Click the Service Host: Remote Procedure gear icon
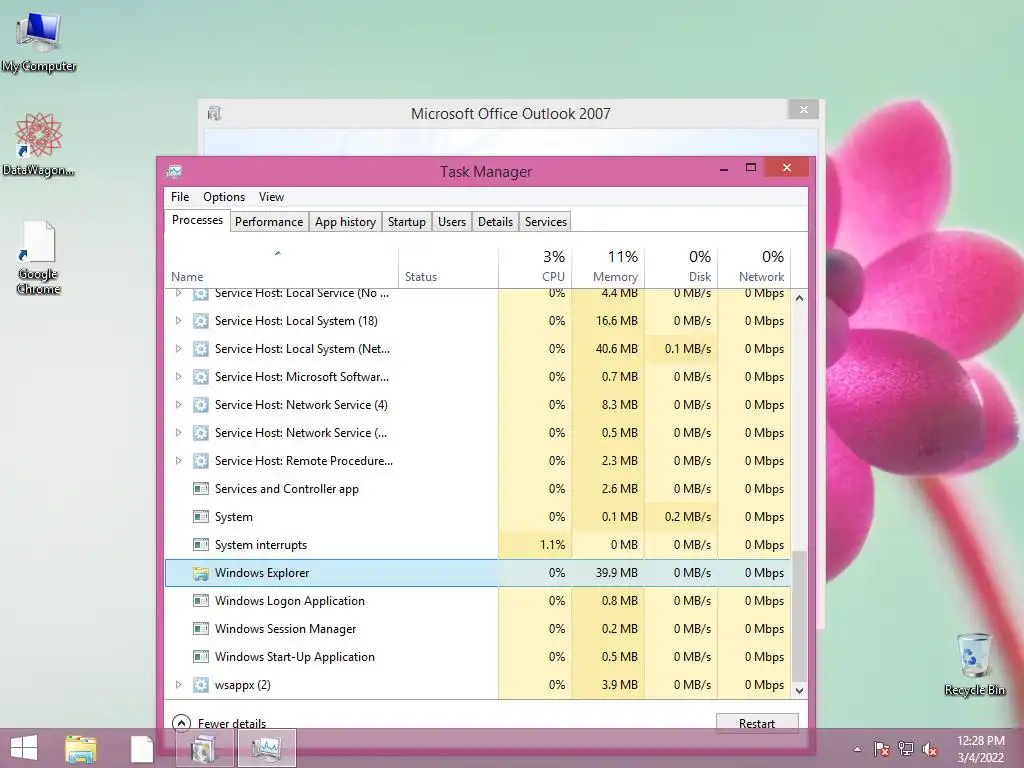Image resolution: width=1024 pixels, height=768 pixels. (x=200, y=460)
